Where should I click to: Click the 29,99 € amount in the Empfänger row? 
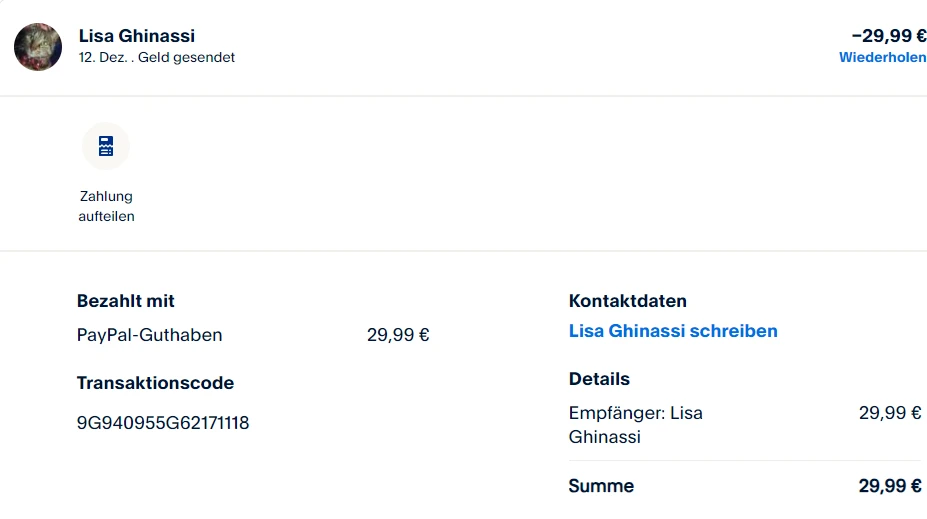click(x=890, y=413)
